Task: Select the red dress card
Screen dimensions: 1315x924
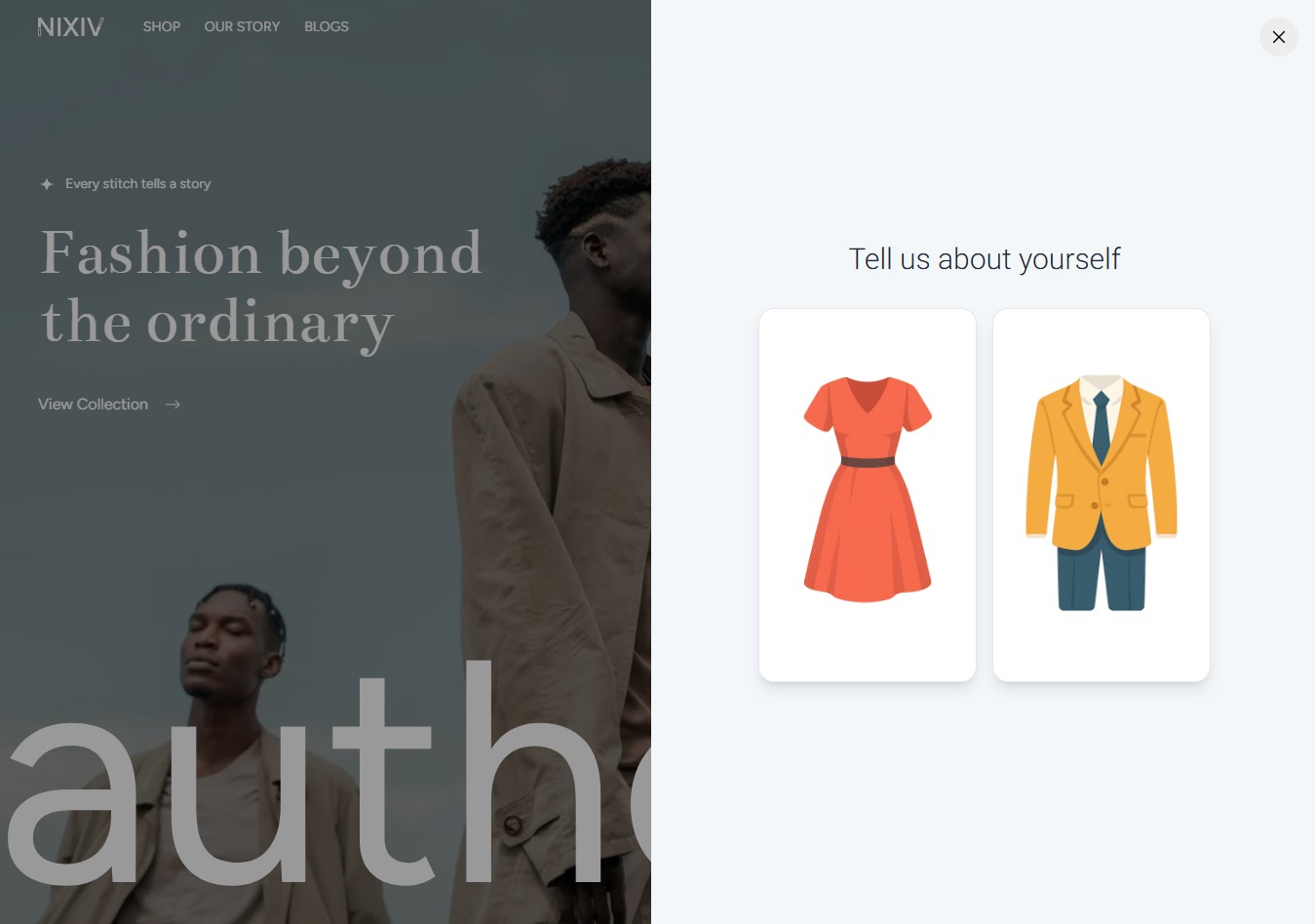Action: click(x=868, y=495)
